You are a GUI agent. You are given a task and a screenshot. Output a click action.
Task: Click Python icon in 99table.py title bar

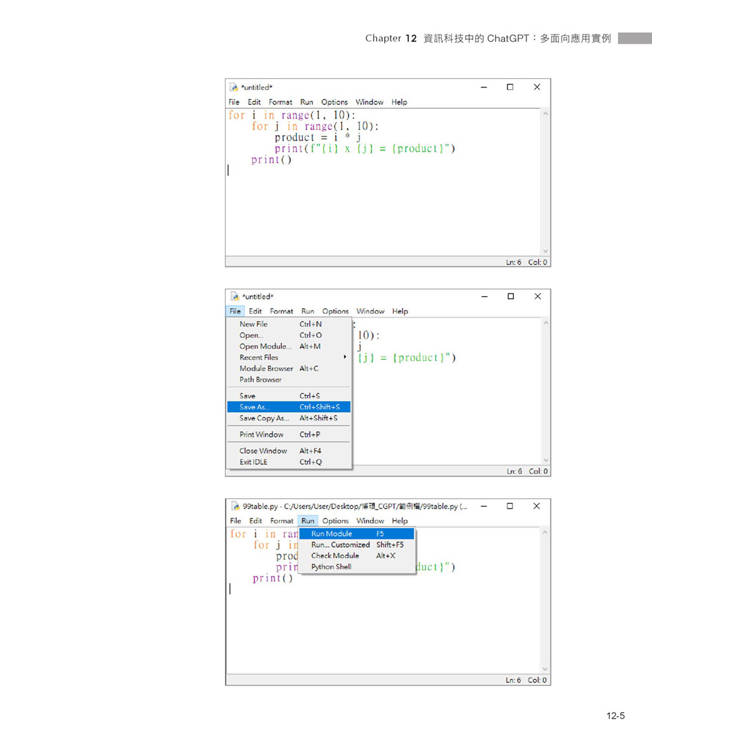[x=235, y=506]
